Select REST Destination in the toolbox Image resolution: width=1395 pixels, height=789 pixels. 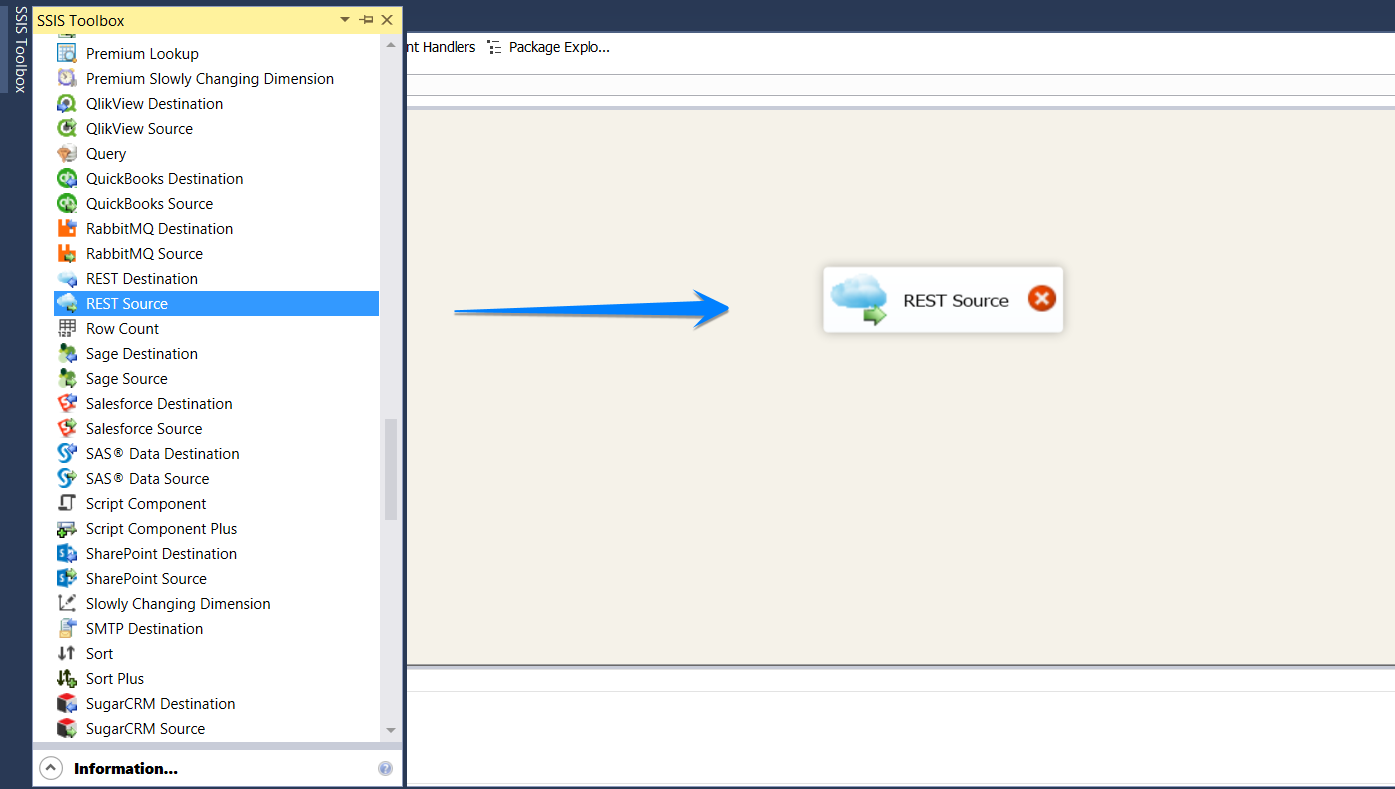click(x=142, y=279)
